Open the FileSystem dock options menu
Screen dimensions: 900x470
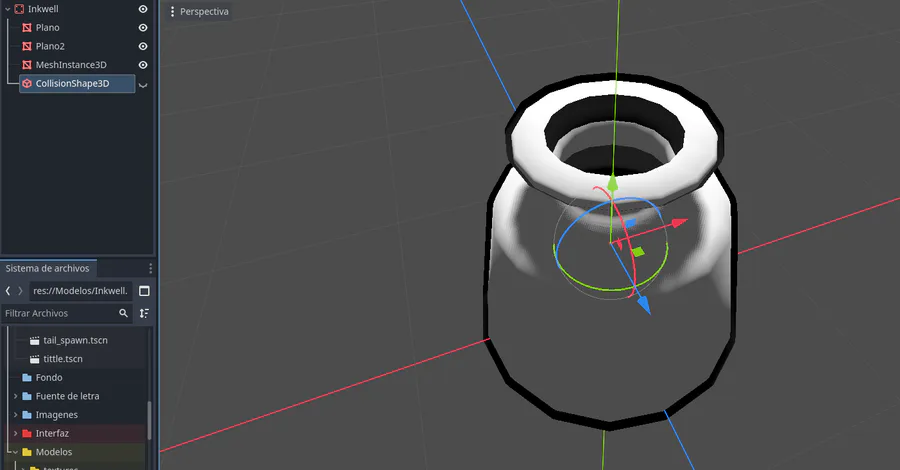[x=150, y=269]
